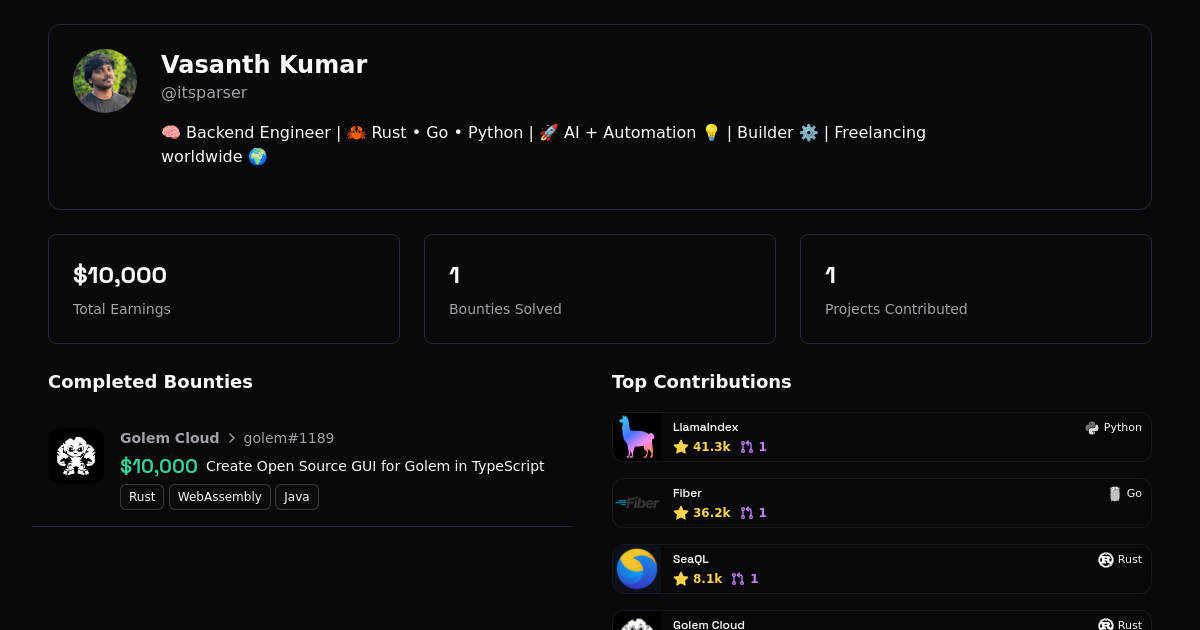Click the pull request icon on Fiber
The height and width of the screenshot is (630, 1200).
tap(746, 513)
